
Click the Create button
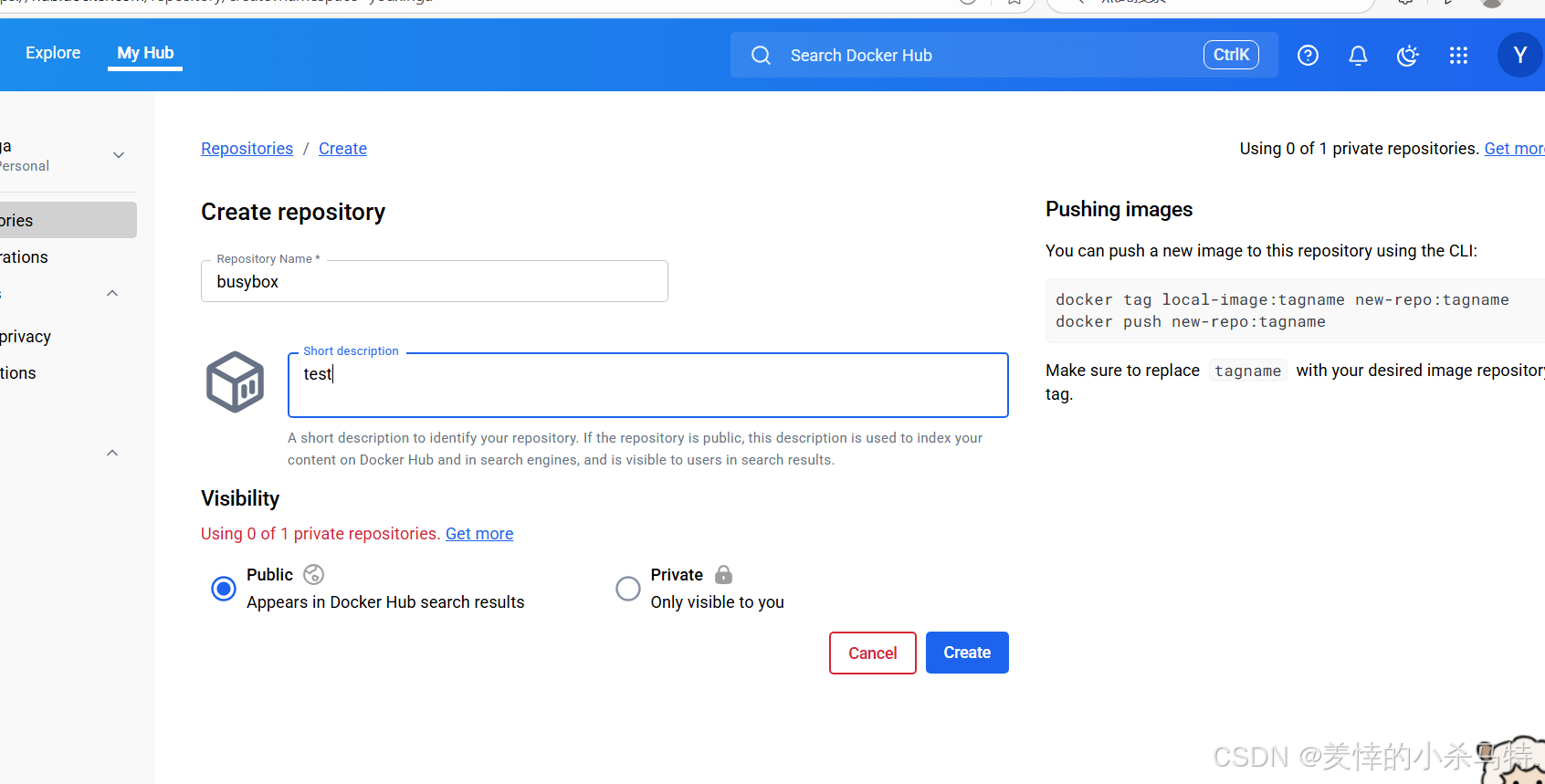tap(967, 653)
